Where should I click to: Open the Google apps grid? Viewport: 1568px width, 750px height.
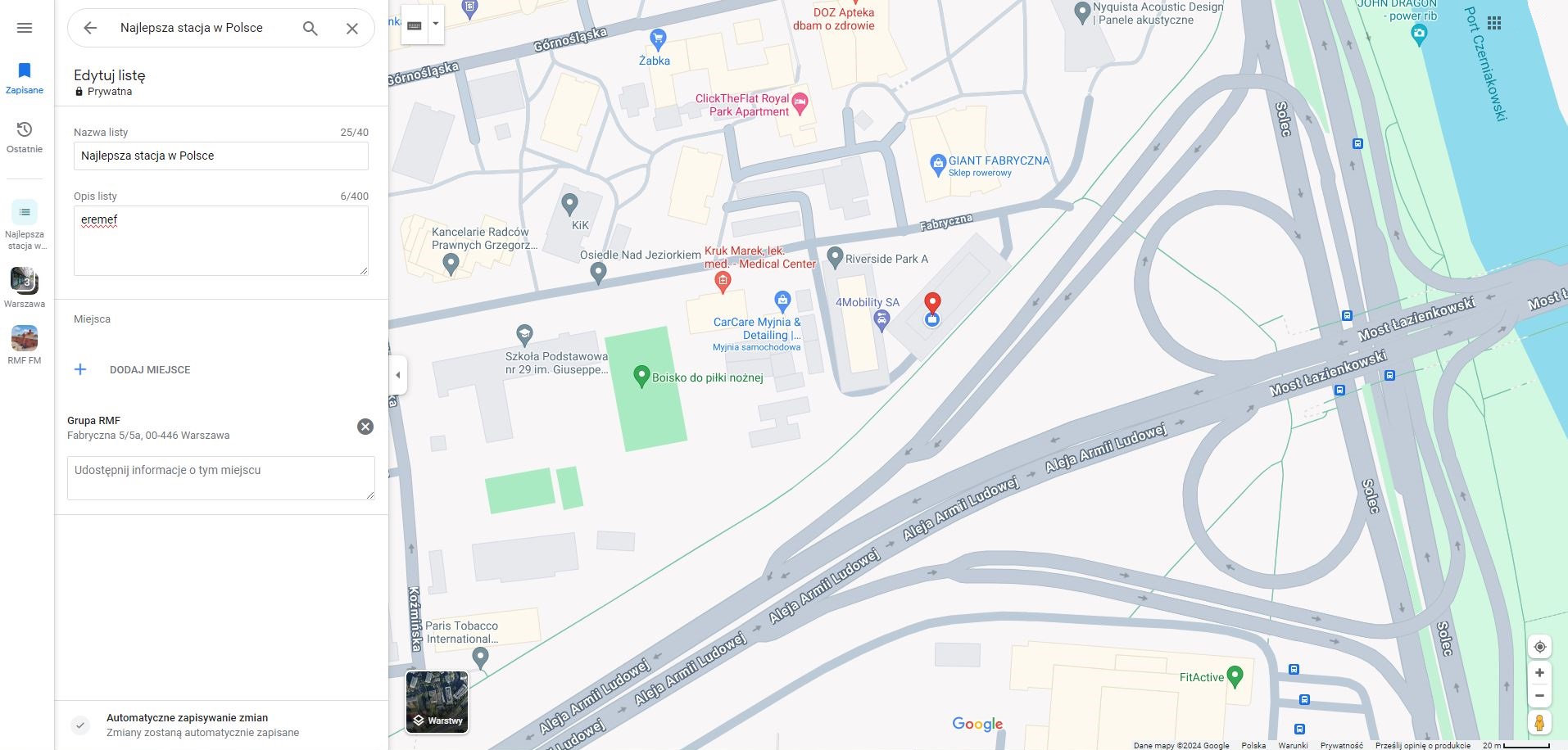(x=1494, y=23)
